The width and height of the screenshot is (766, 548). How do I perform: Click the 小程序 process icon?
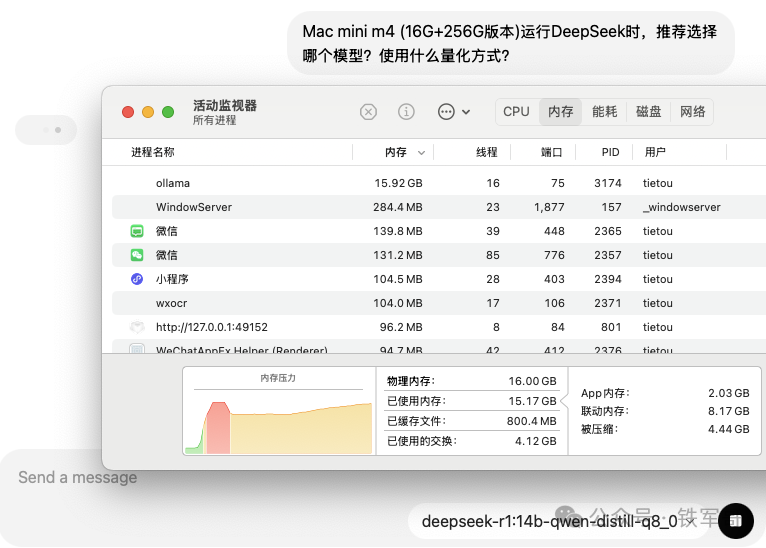[x=137, y=279]
